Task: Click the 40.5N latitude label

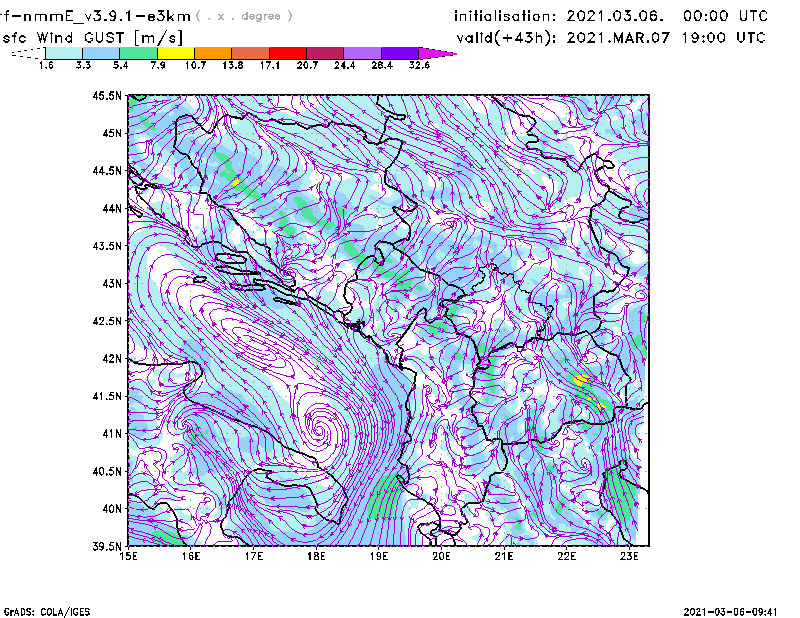Action: point(107,471)
